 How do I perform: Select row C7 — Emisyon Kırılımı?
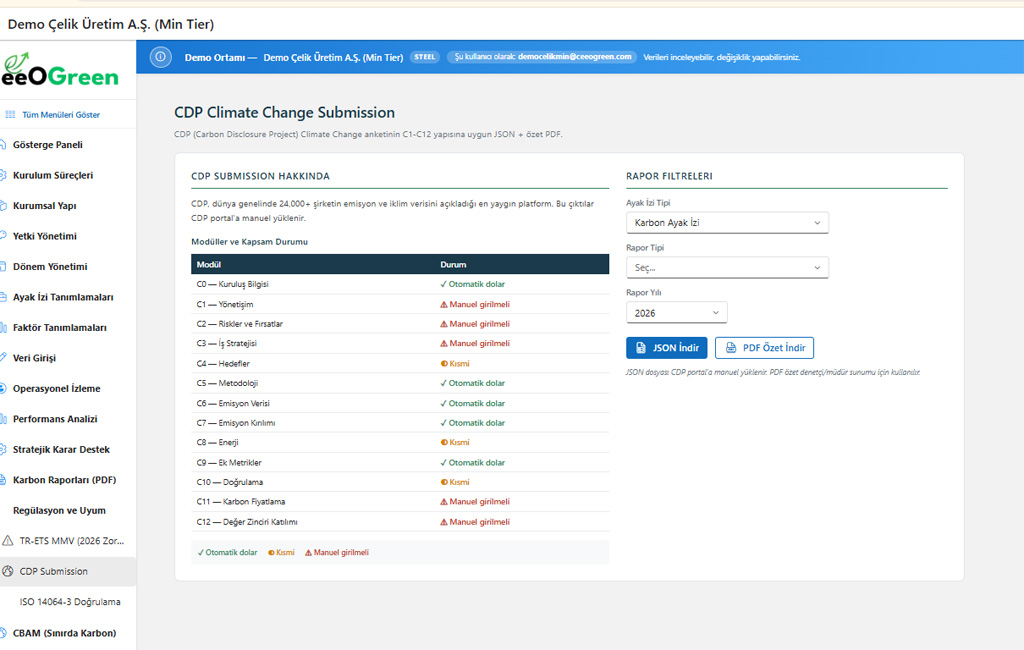coord(400,423)
